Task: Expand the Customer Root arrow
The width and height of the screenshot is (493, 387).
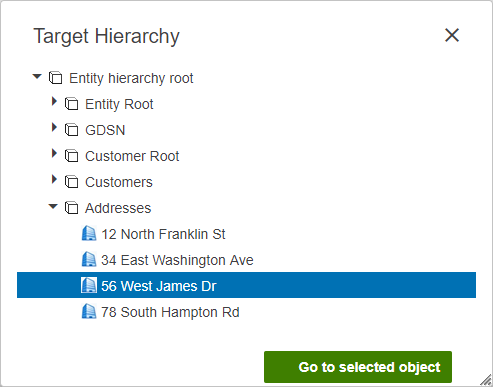Action: 54,153
